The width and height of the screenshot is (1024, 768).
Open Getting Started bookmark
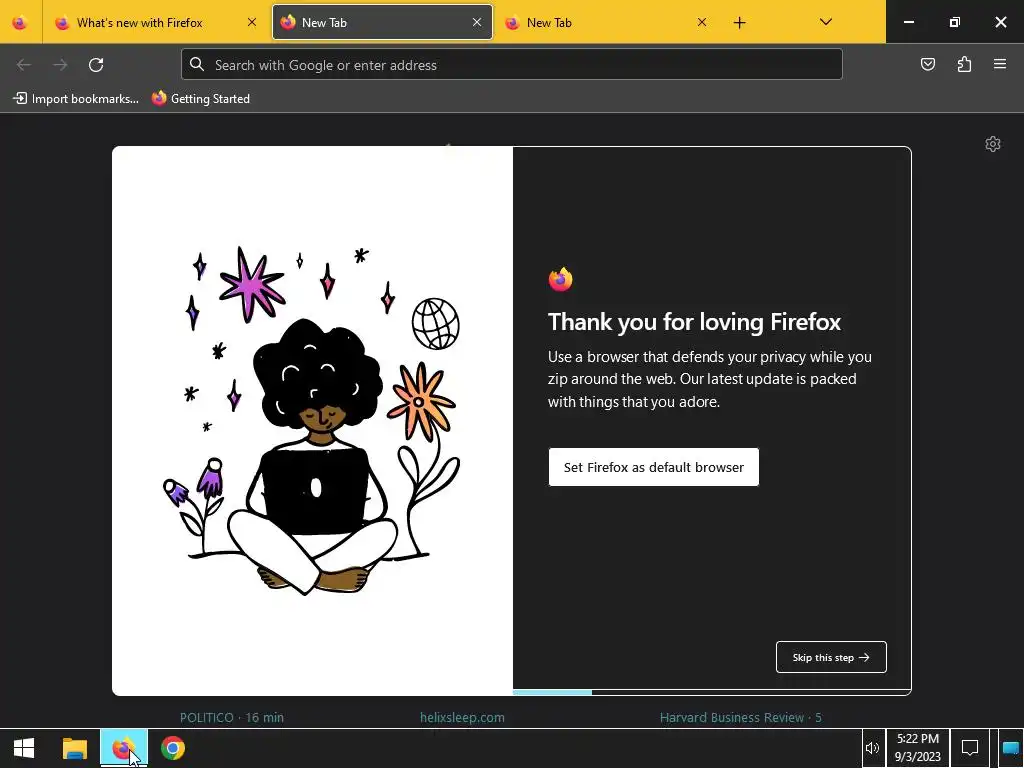click(x=200, y=99)
